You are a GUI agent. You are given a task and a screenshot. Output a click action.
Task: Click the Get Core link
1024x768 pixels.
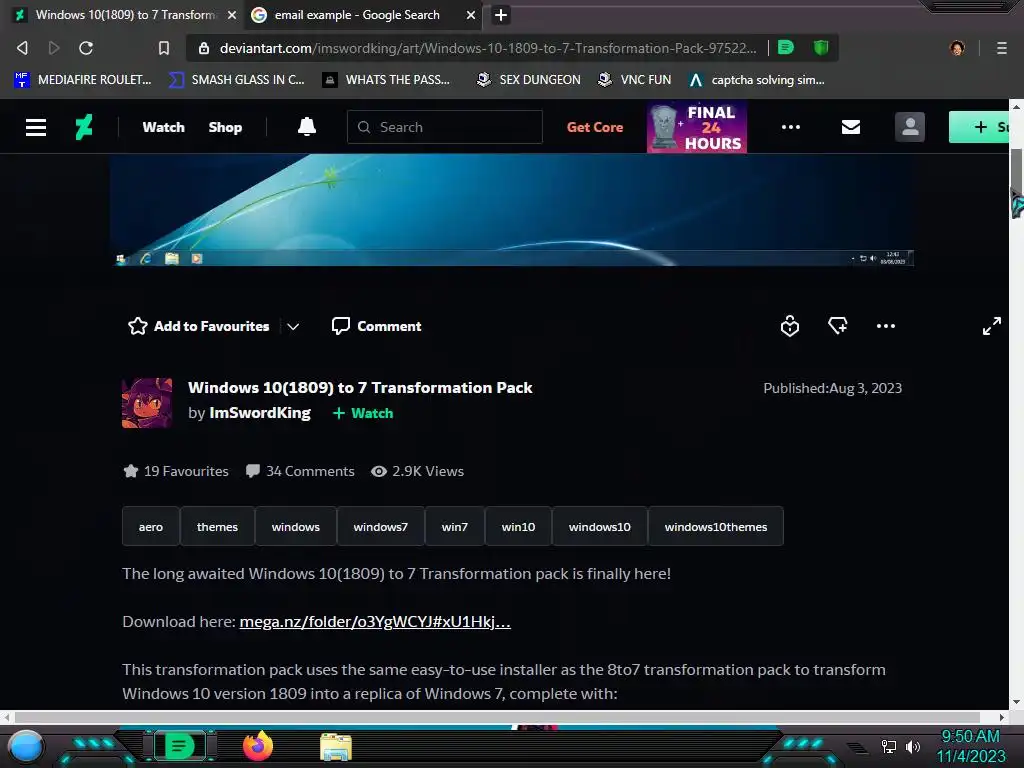point(595,127)
